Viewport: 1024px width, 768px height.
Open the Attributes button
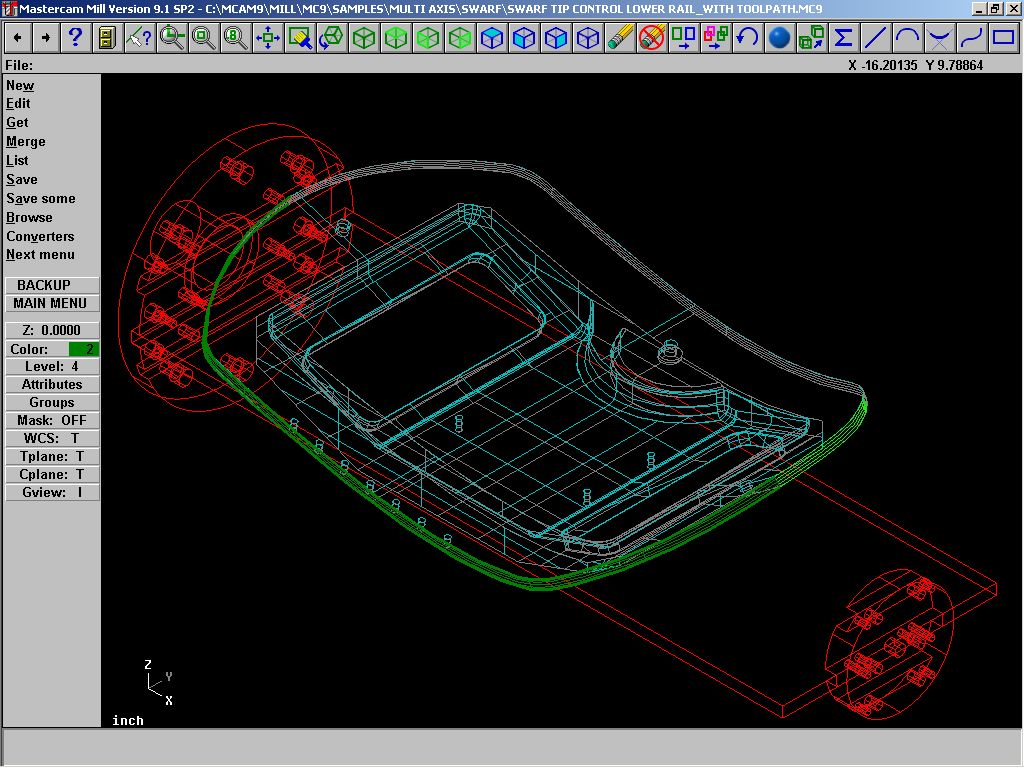(52, 385)
